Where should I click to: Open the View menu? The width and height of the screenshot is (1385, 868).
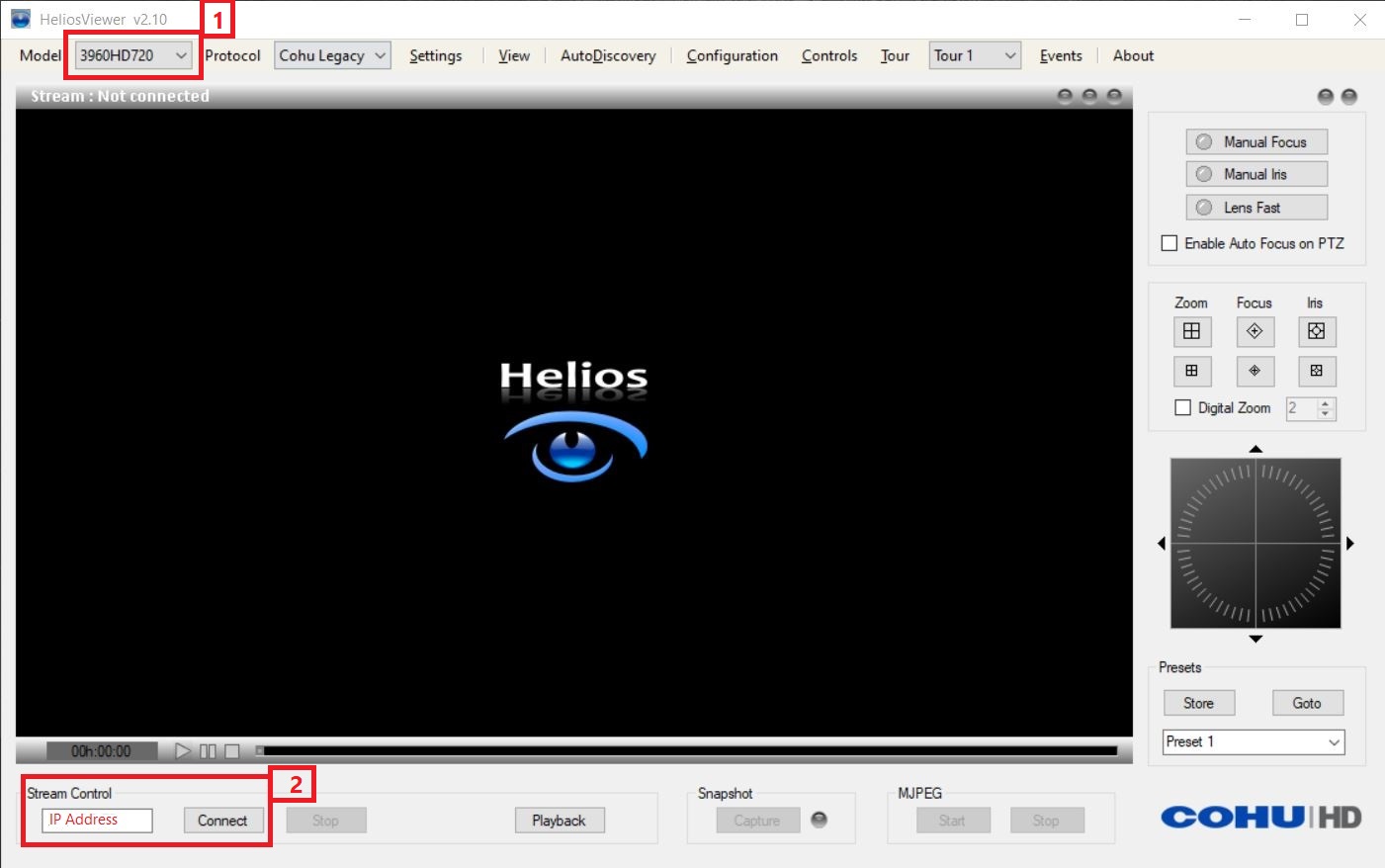pyautogui.click(x=514, y=55)
